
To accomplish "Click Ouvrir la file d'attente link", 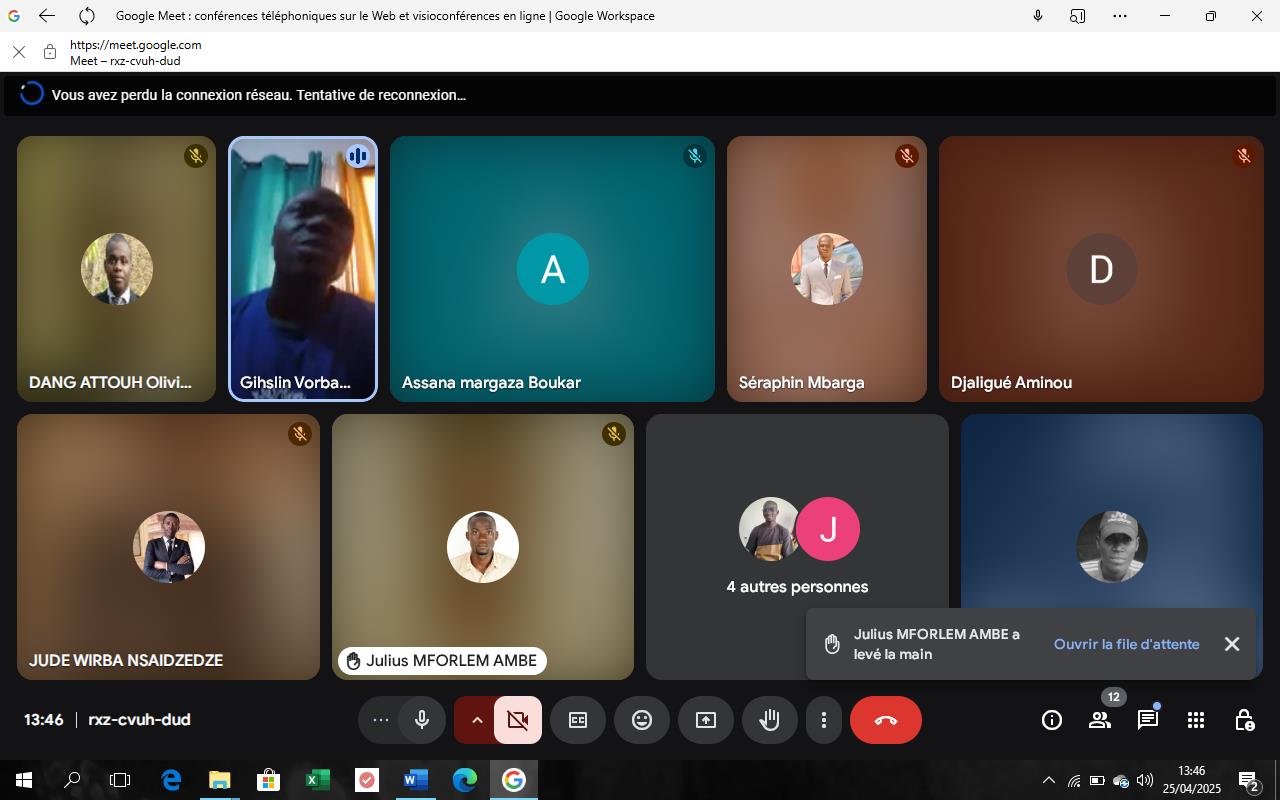I will click(1126, 644).
